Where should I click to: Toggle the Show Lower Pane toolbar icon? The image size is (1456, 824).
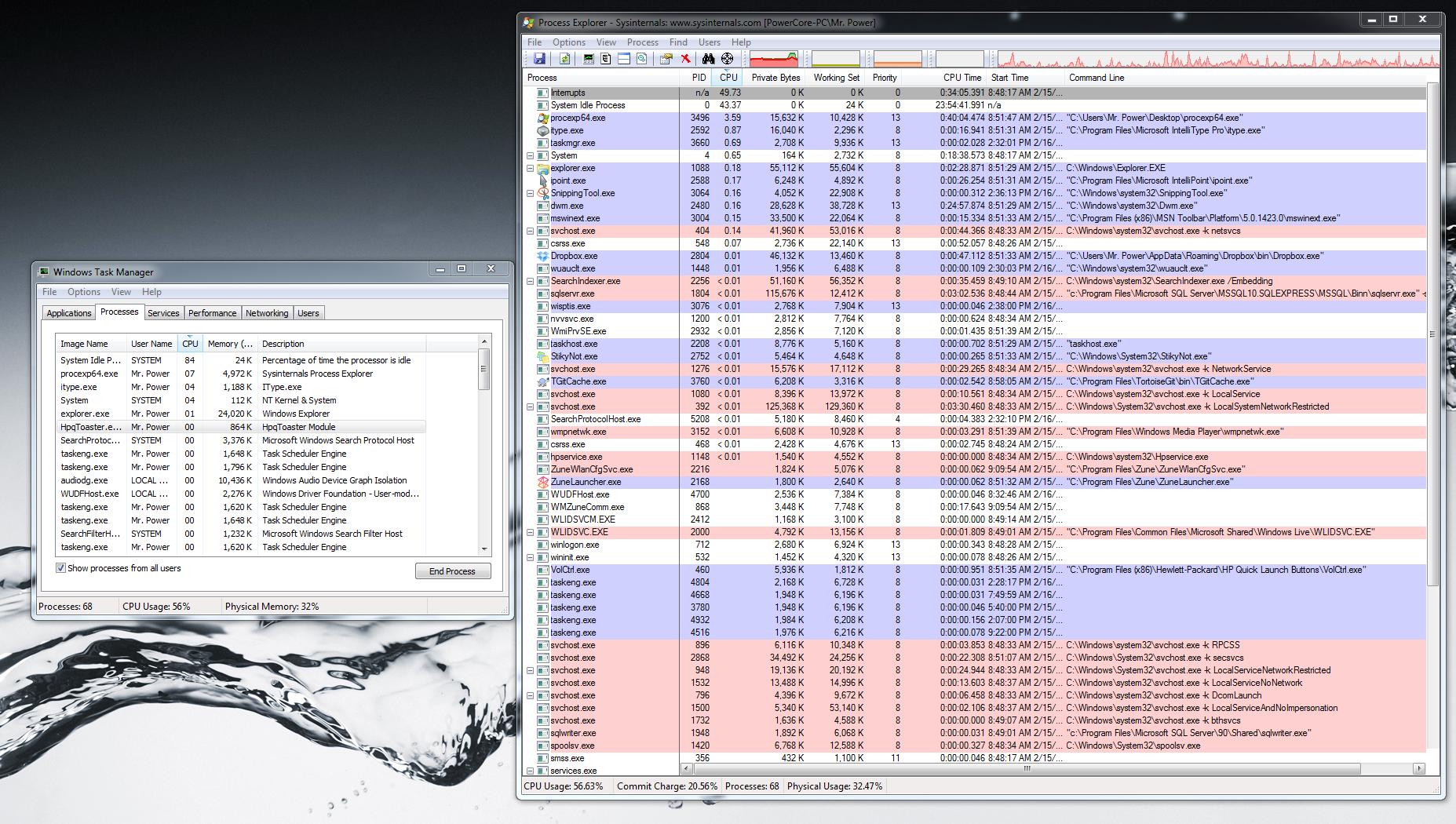tap(624, 58)
